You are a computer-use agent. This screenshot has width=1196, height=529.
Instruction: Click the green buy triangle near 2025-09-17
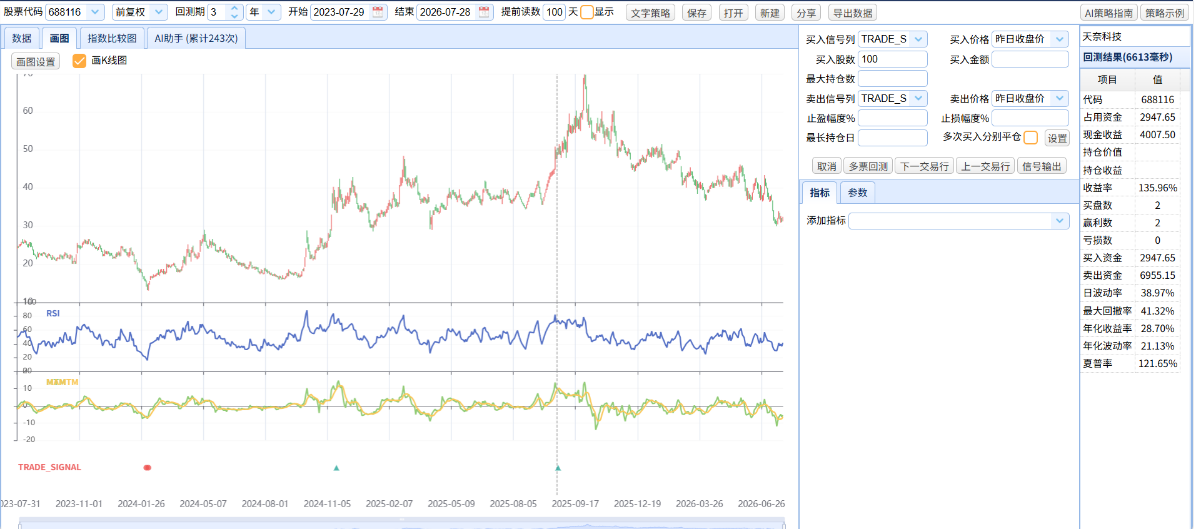point(558,467)
